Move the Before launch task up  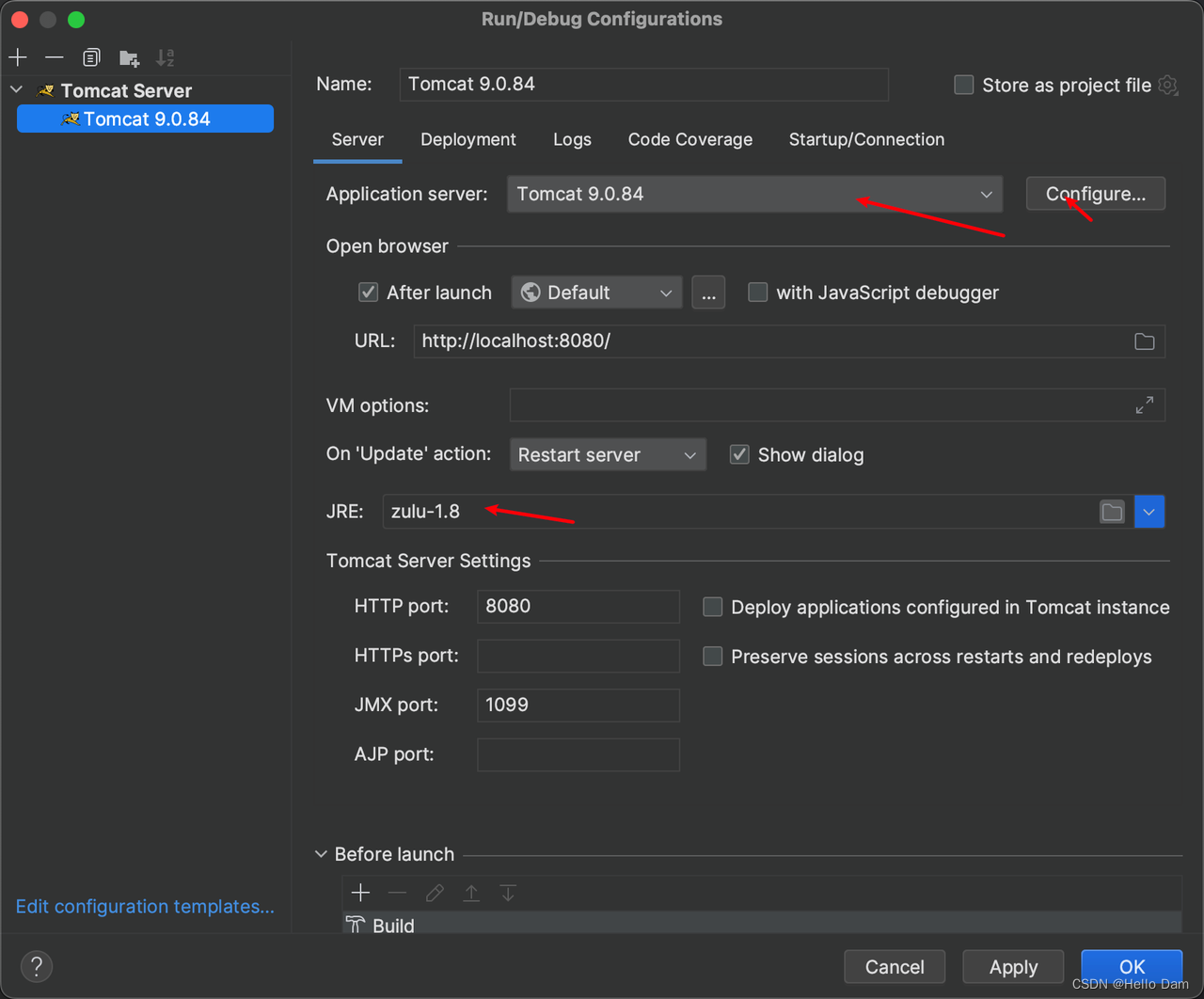[x=471, y=893]
